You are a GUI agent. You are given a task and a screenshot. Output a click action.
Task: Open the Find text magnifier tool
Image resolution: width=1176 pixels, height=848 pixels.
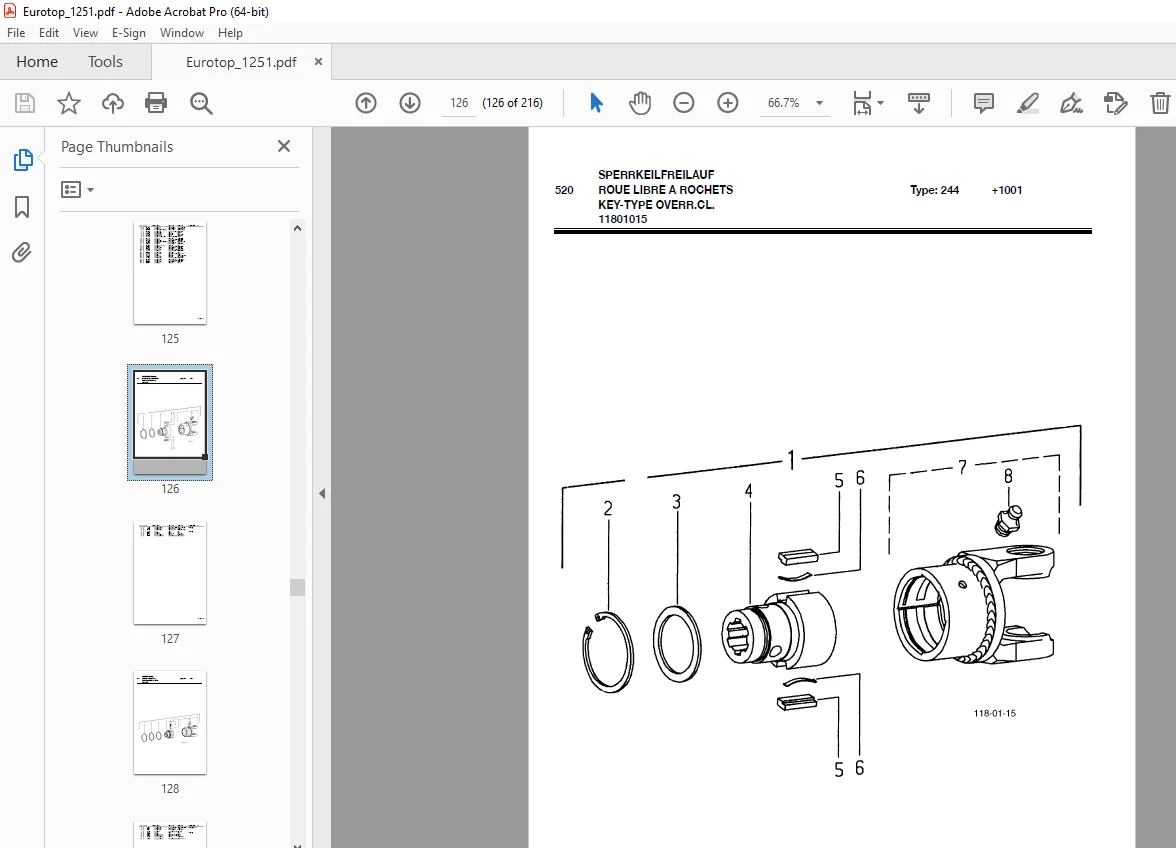coord(201,103)
